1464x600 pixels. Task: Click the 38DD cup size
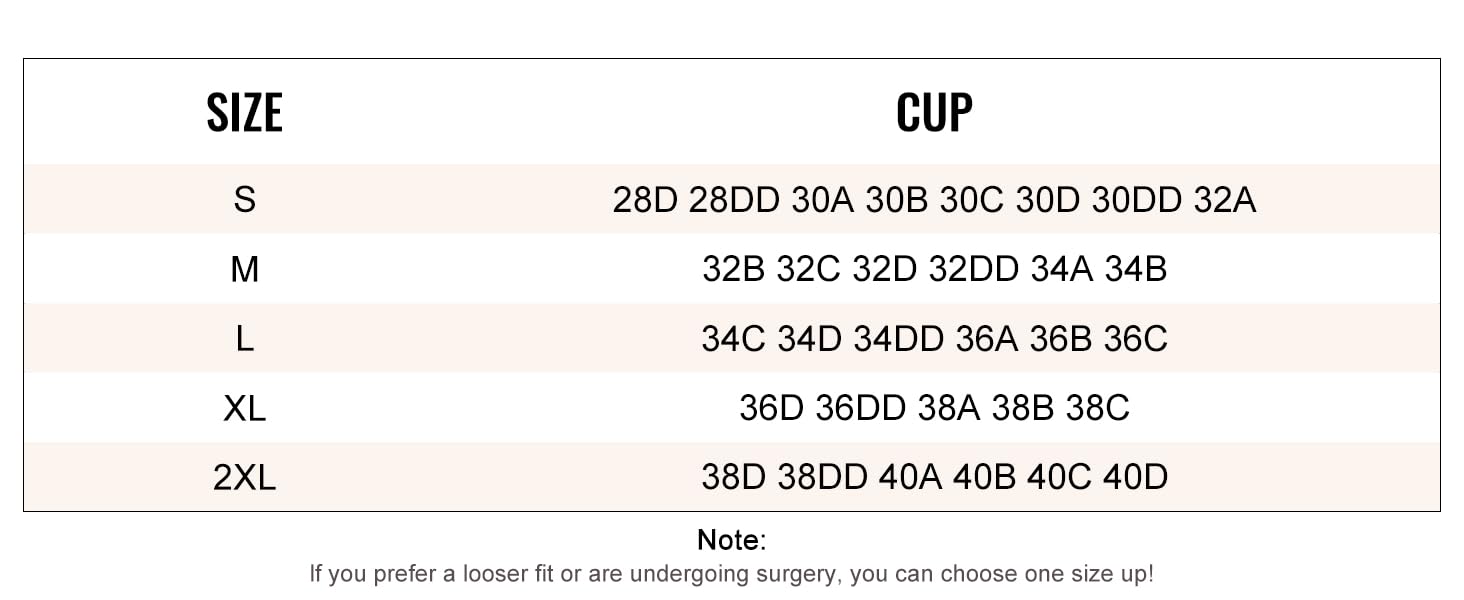point(822,477)
